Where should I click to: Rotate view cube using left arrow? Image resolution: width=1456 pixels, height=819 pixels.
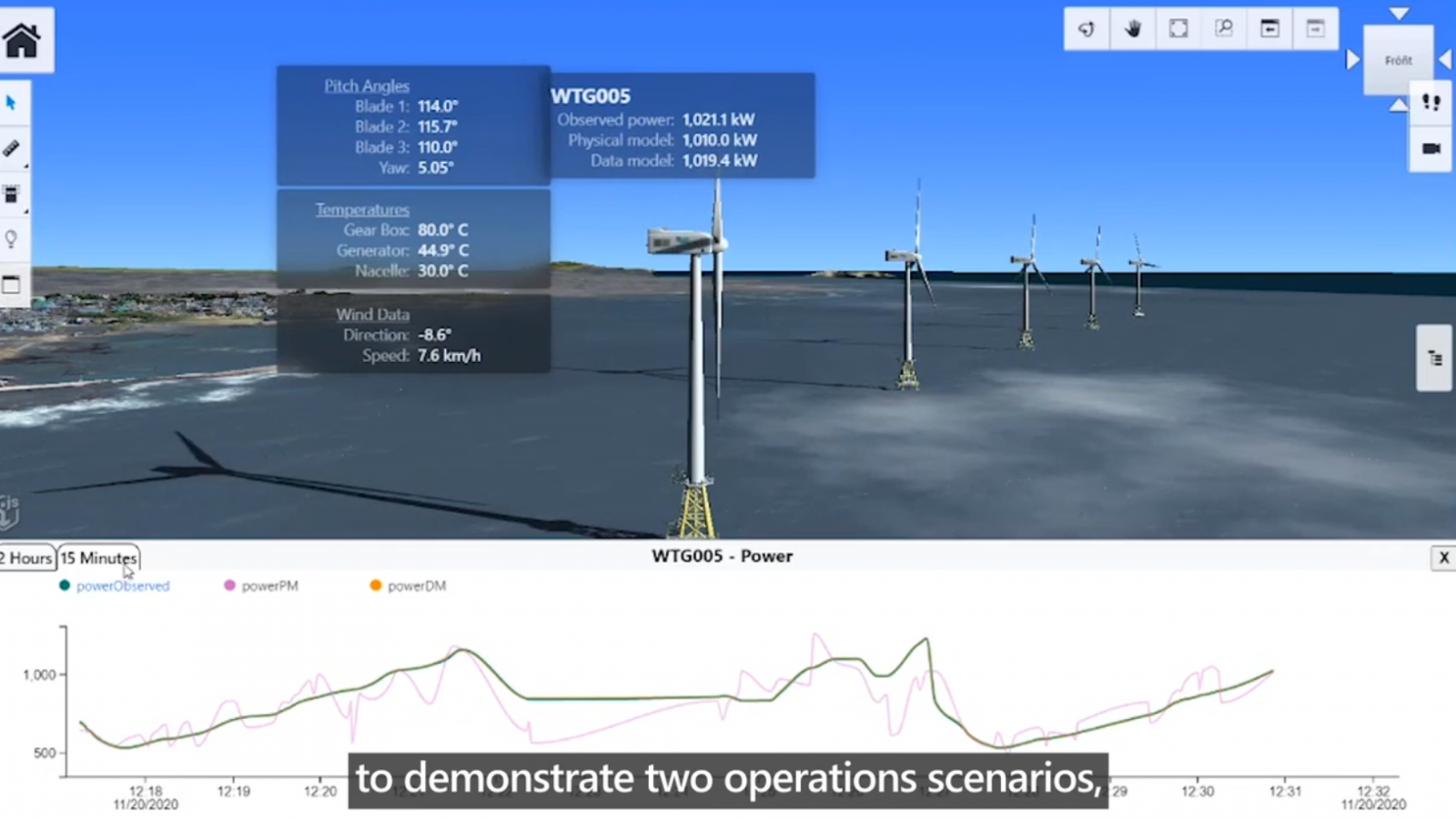tap(1352, 60)
